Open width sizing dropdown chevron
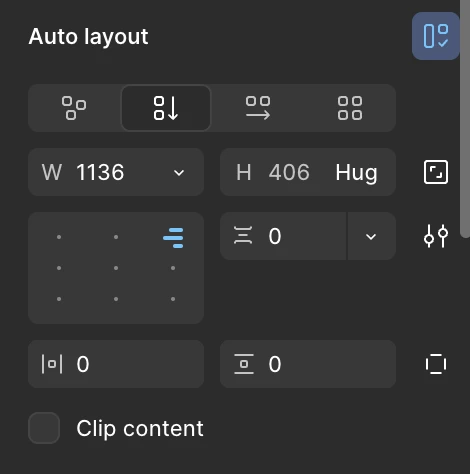470x474 pixels. pyautogui.click(x=179, y=172)
